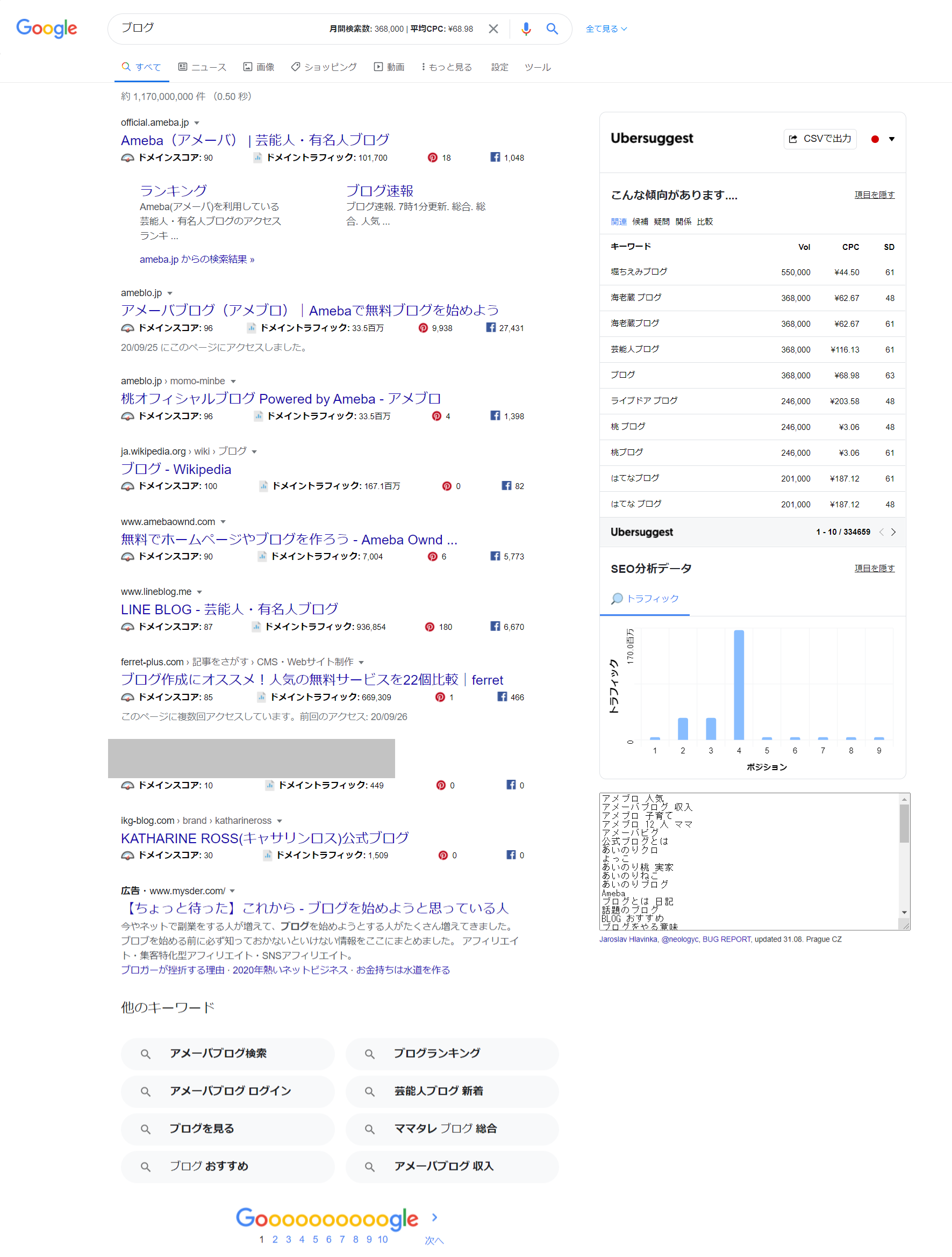Open ブログ - Wikipedia result link
Screen dimensions: 952x1257
click(176, 469)
